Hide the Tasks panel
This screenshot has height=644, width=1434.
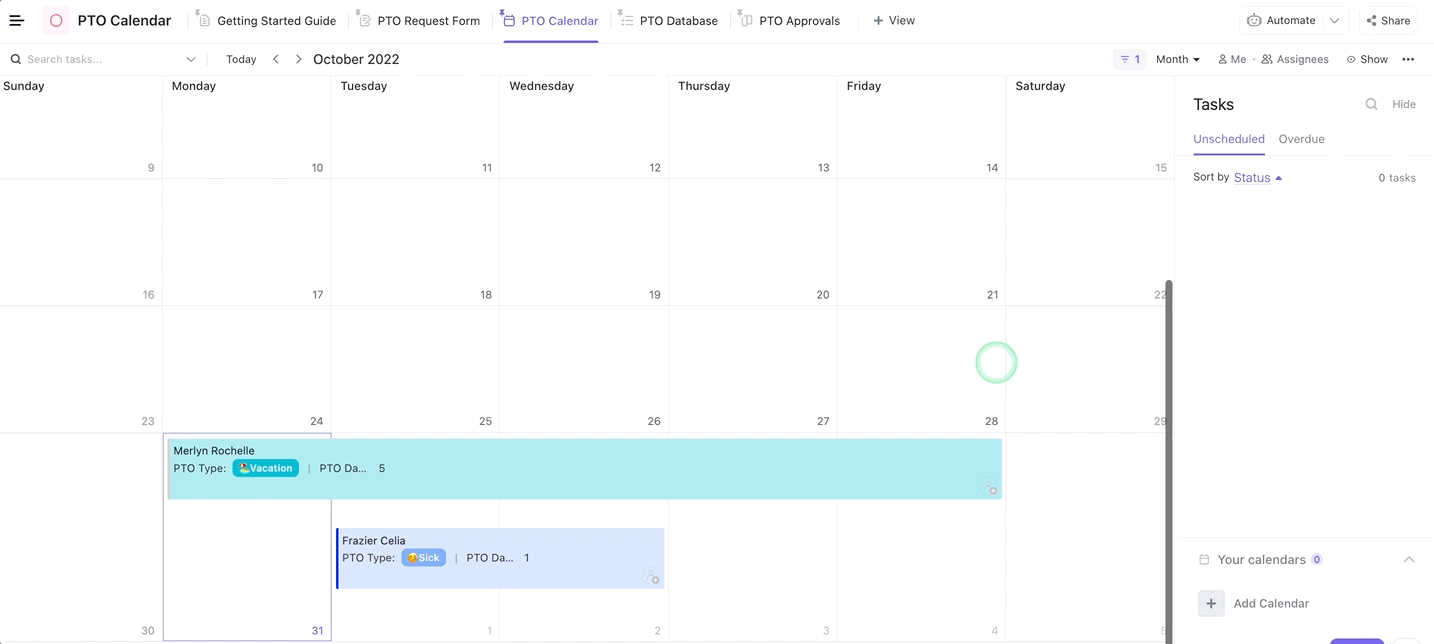(x=1404, y=104)
